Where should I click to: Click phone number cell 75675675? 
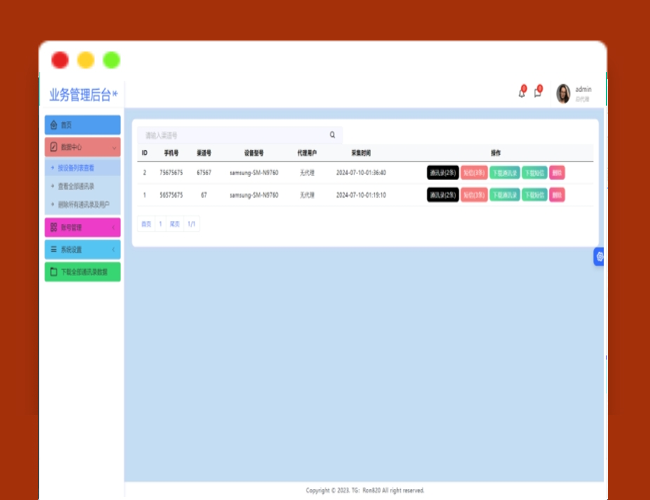(171, 173)
